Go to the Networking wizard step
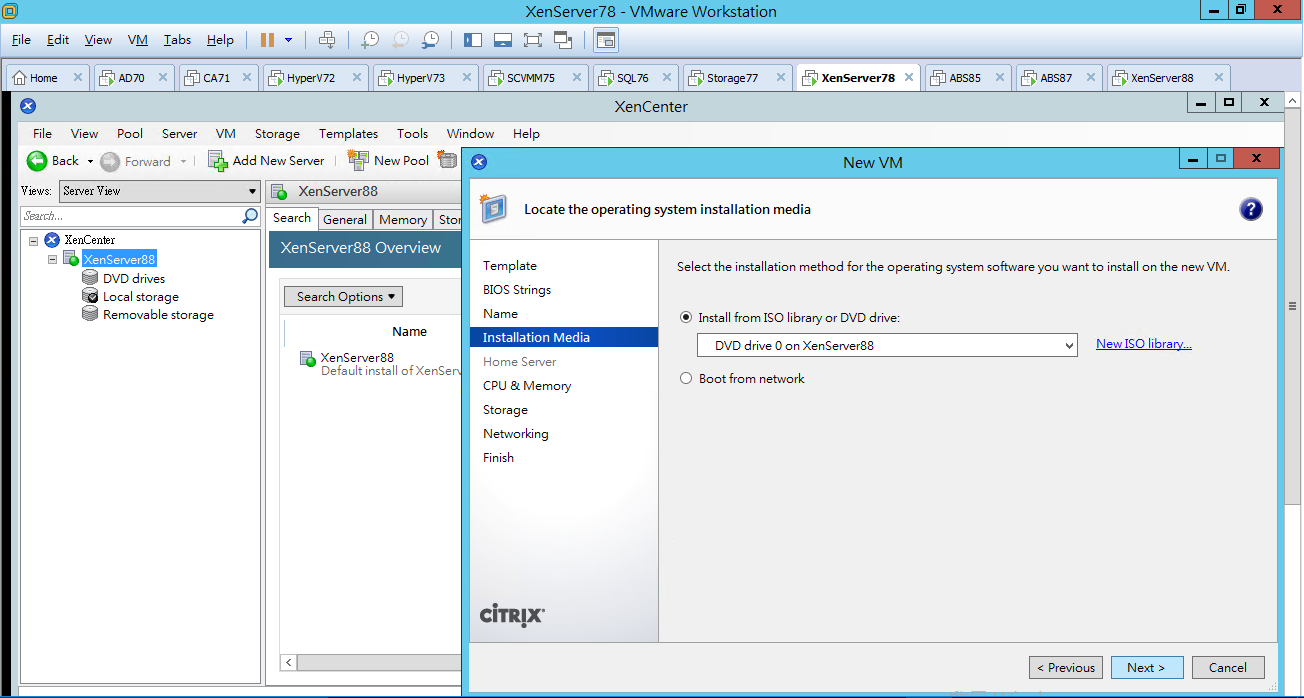This screenshot has height=698, width=1304. click(516, 434)
